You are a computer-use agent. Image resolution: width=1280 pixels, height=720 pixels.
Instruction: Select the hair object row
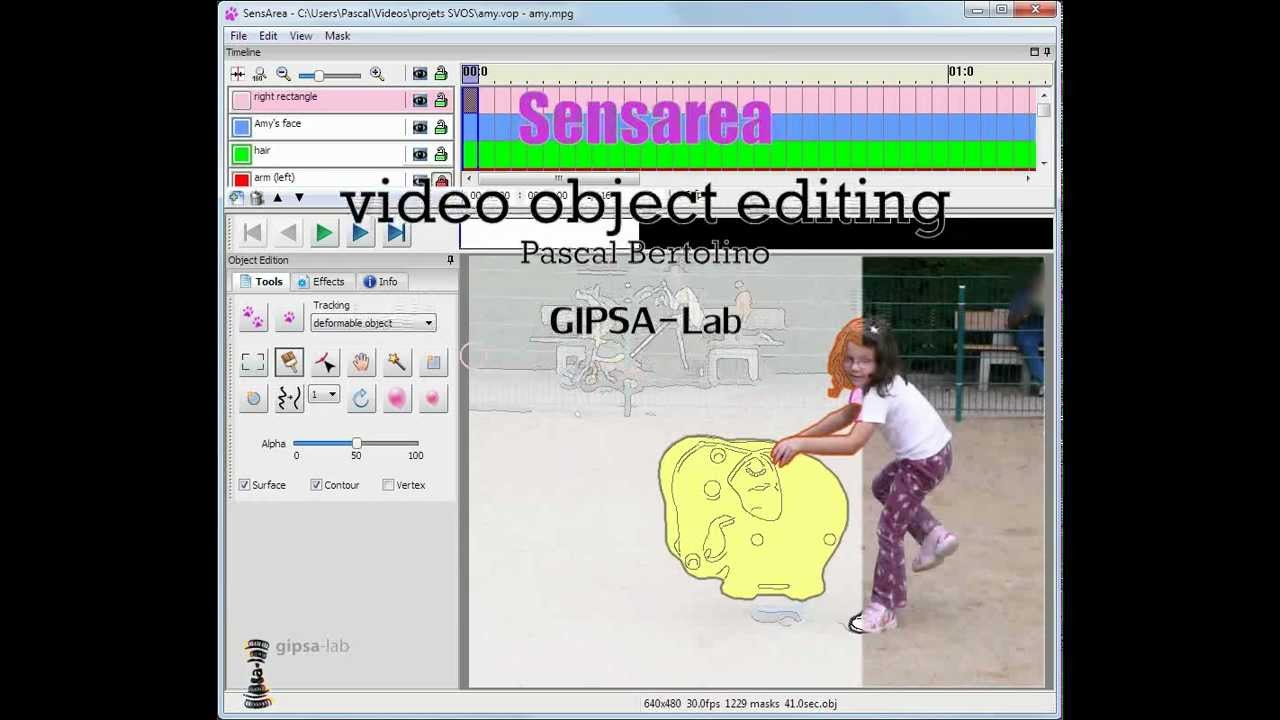coord(341,153)
